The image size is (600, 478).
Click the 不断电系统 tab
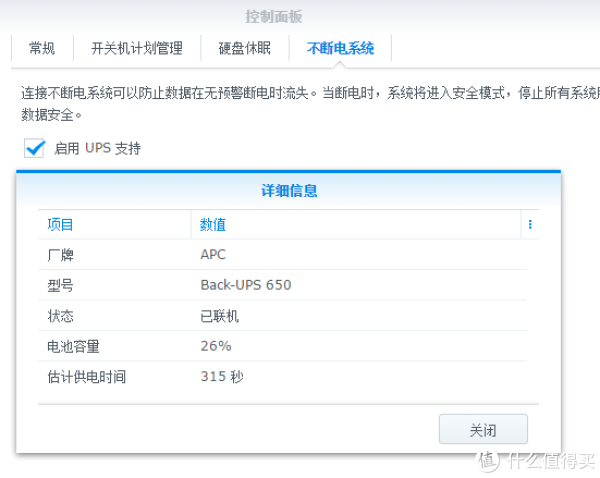(340, 48)
